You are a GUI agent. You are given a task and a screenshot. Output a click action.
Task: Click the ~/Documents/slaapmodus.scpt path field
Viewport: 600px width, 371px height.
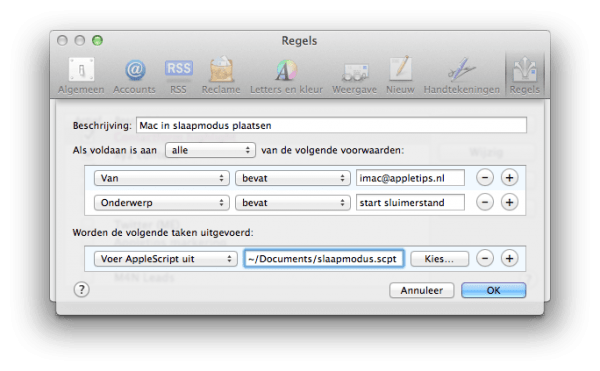click(x=324, y=259)
